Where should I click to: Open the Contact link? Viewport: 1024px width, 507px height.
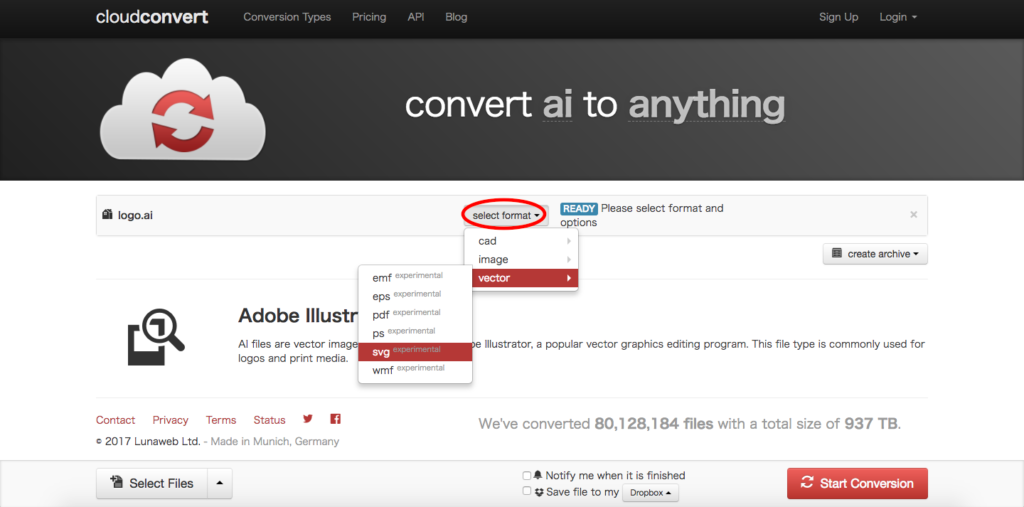pyautogui.click(x=116, y=420)
